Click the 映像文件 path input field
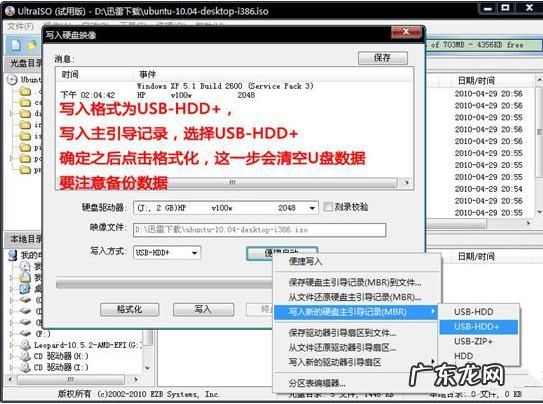 click(x=259, y=230)
